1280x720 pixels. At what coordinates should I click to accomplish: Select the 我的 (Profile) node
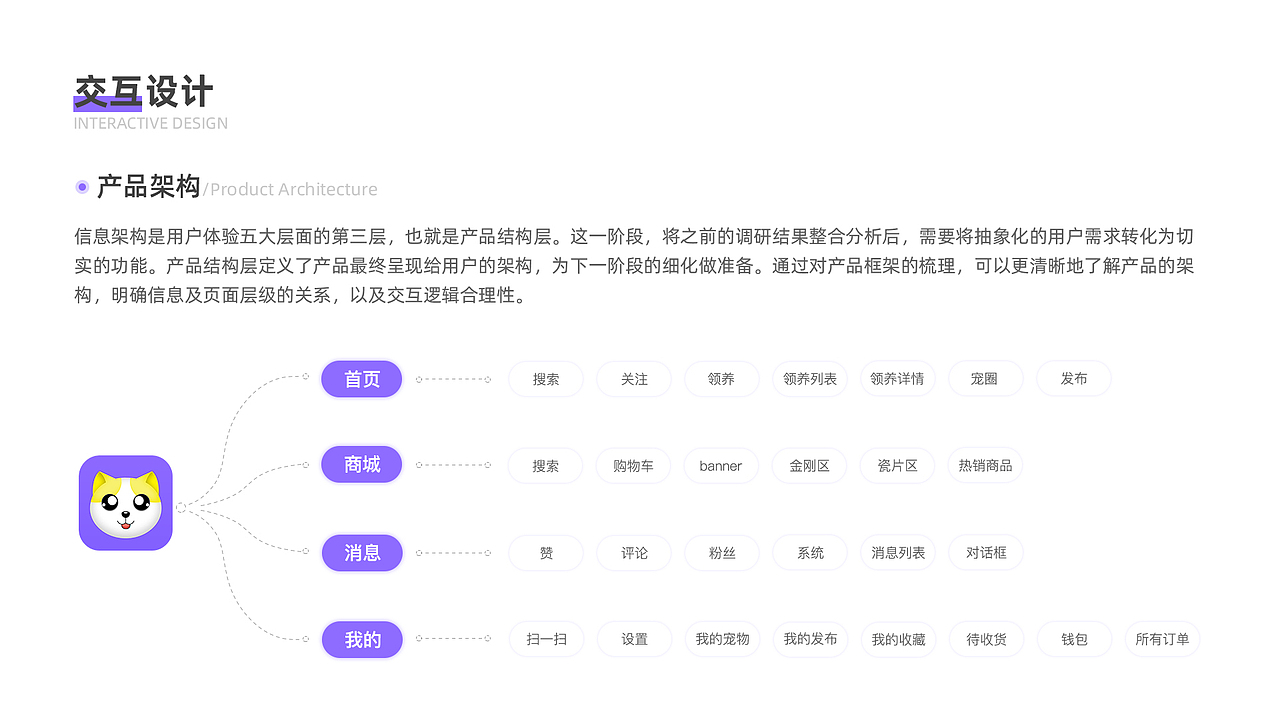(361, 639)
